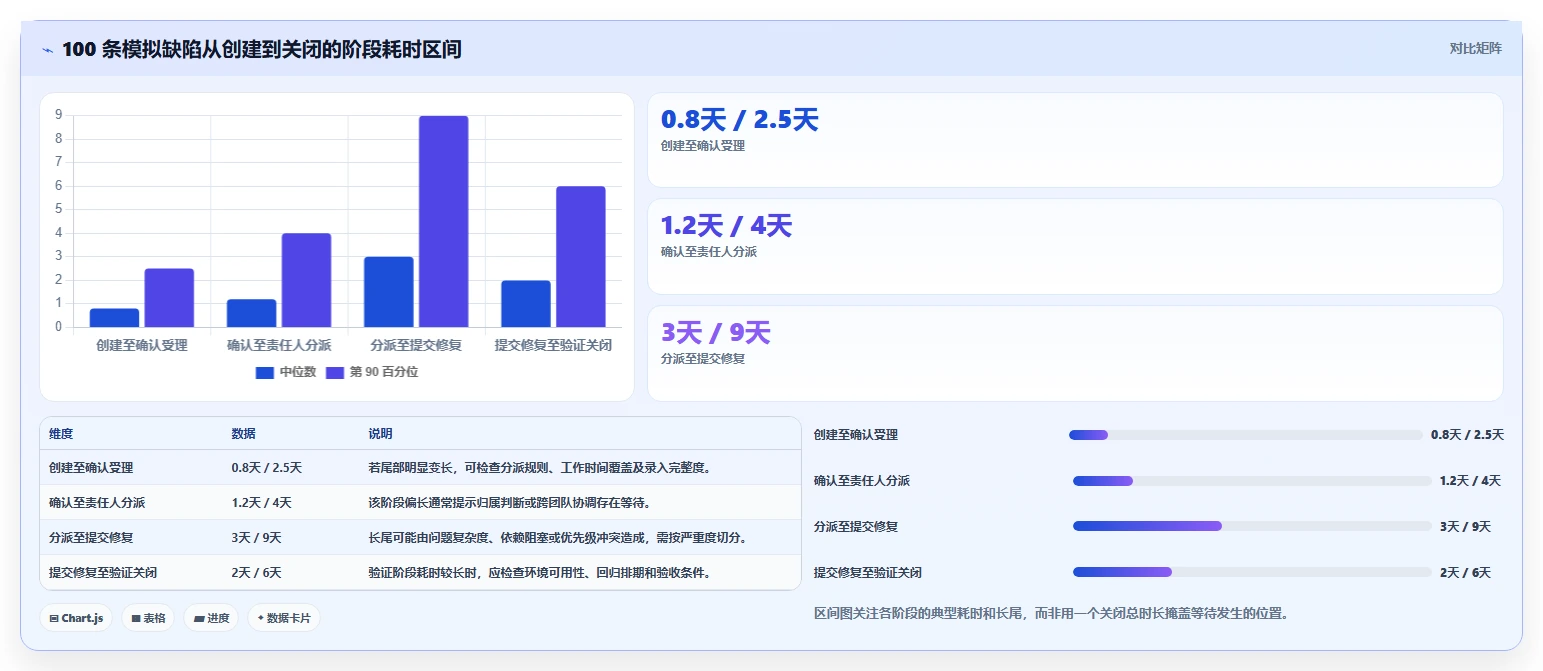Screen dimensions: 1543x671
Task: Click the 0.8天 / 2.5天 data card value
Action: (739, 120)
